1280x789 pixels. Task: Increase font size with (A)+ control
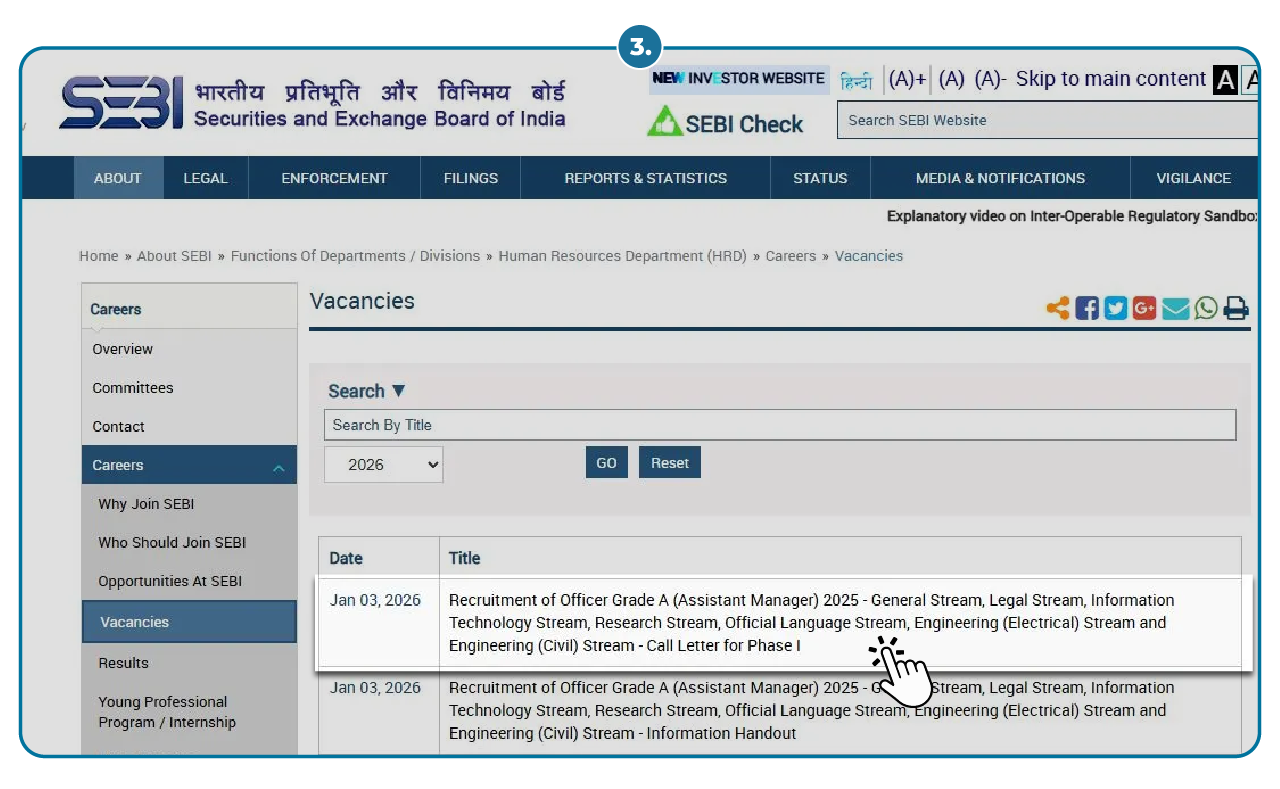pyautogui.click(x=906, y=79)
